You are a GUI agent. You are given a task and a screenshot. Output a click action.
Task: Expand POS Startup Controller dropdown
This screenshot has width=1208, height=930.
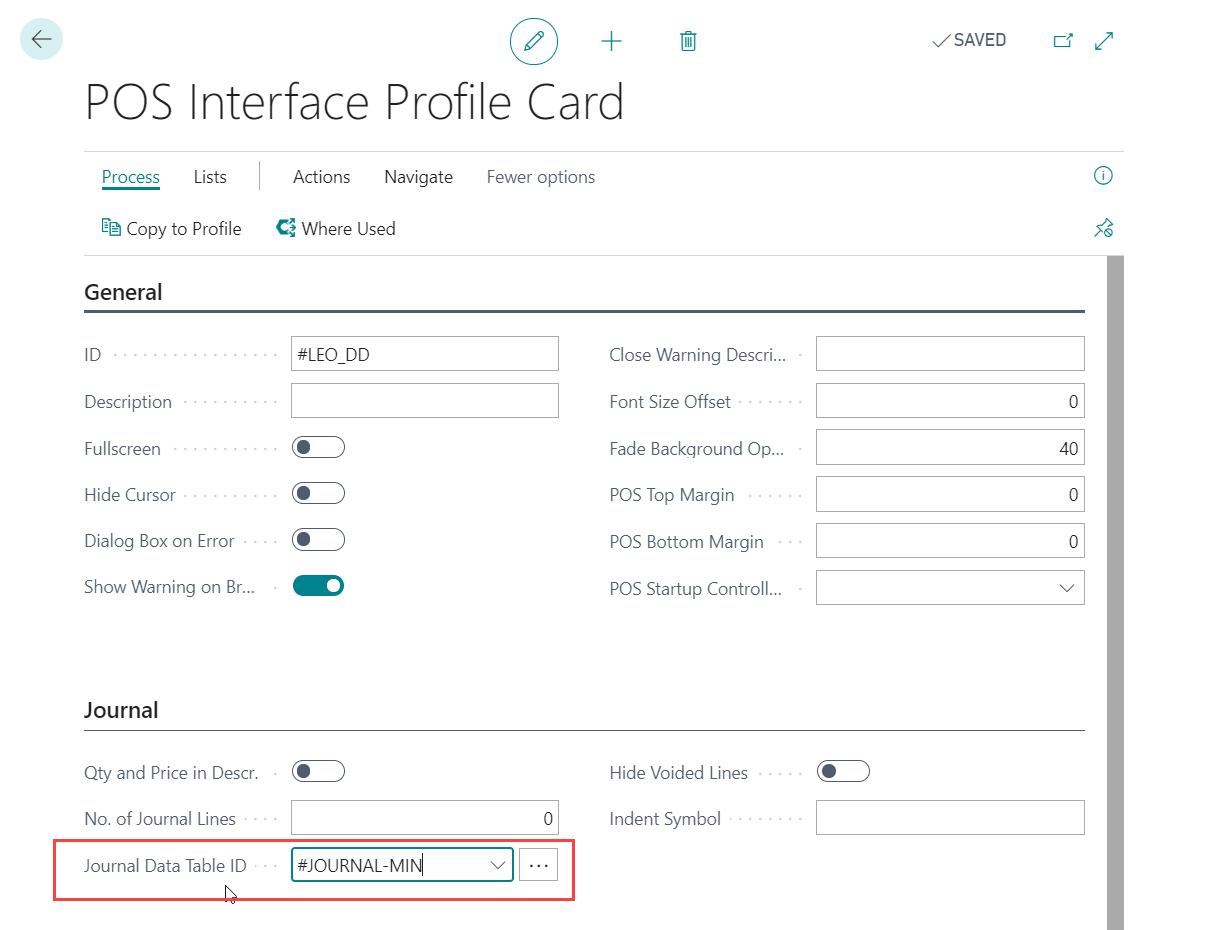[x=1066, y=588]
